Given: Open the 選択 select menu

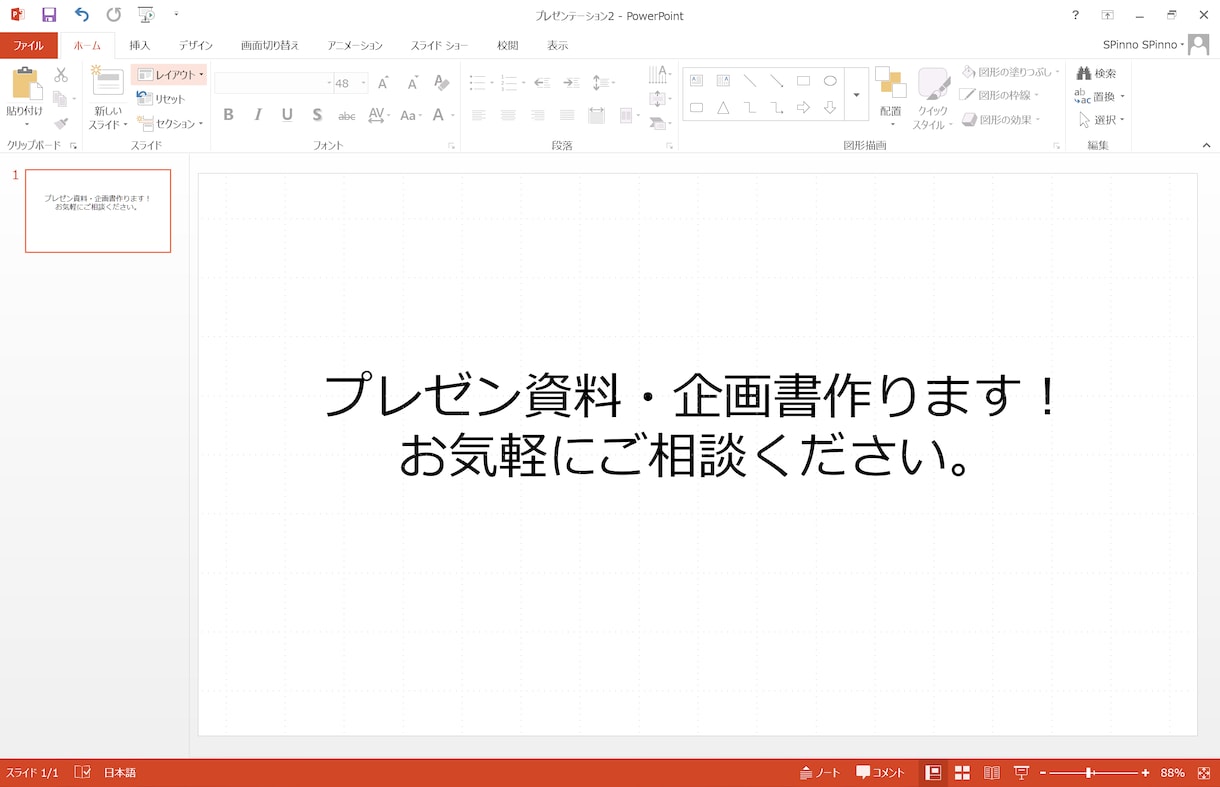Looking at the screenshot, I should tap(1101, 120).
